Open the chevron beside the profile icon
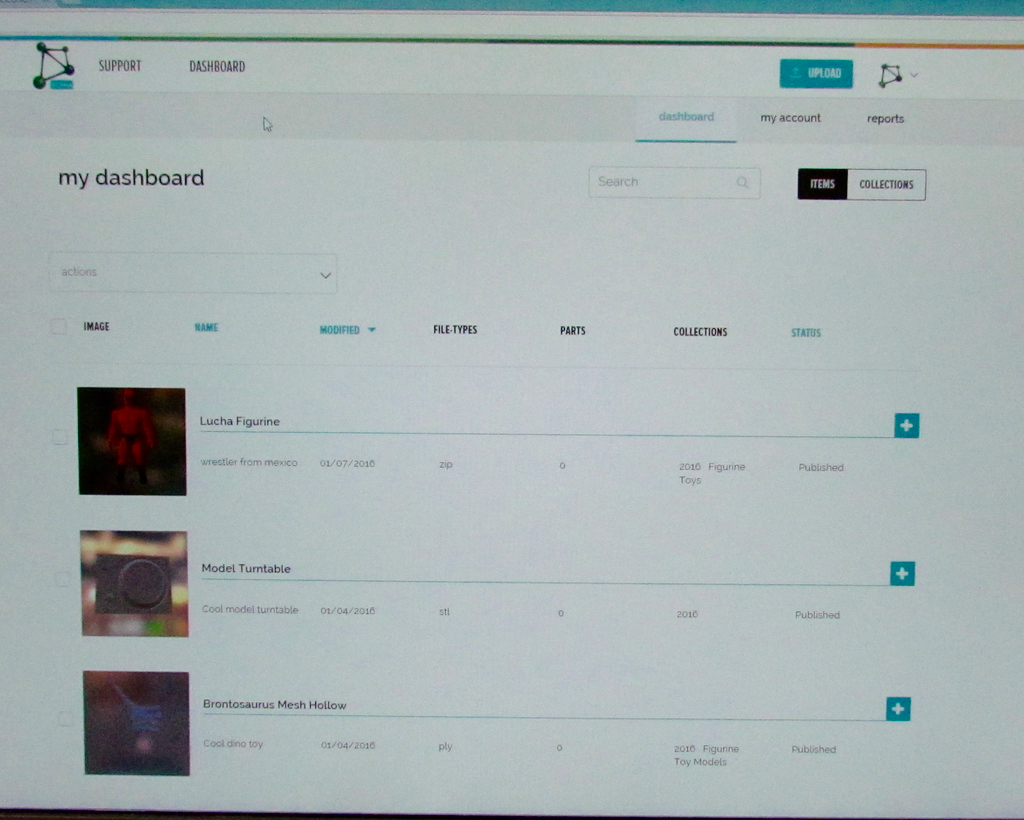The width and height of the screenshot is (1024, 820). [914, 75]
